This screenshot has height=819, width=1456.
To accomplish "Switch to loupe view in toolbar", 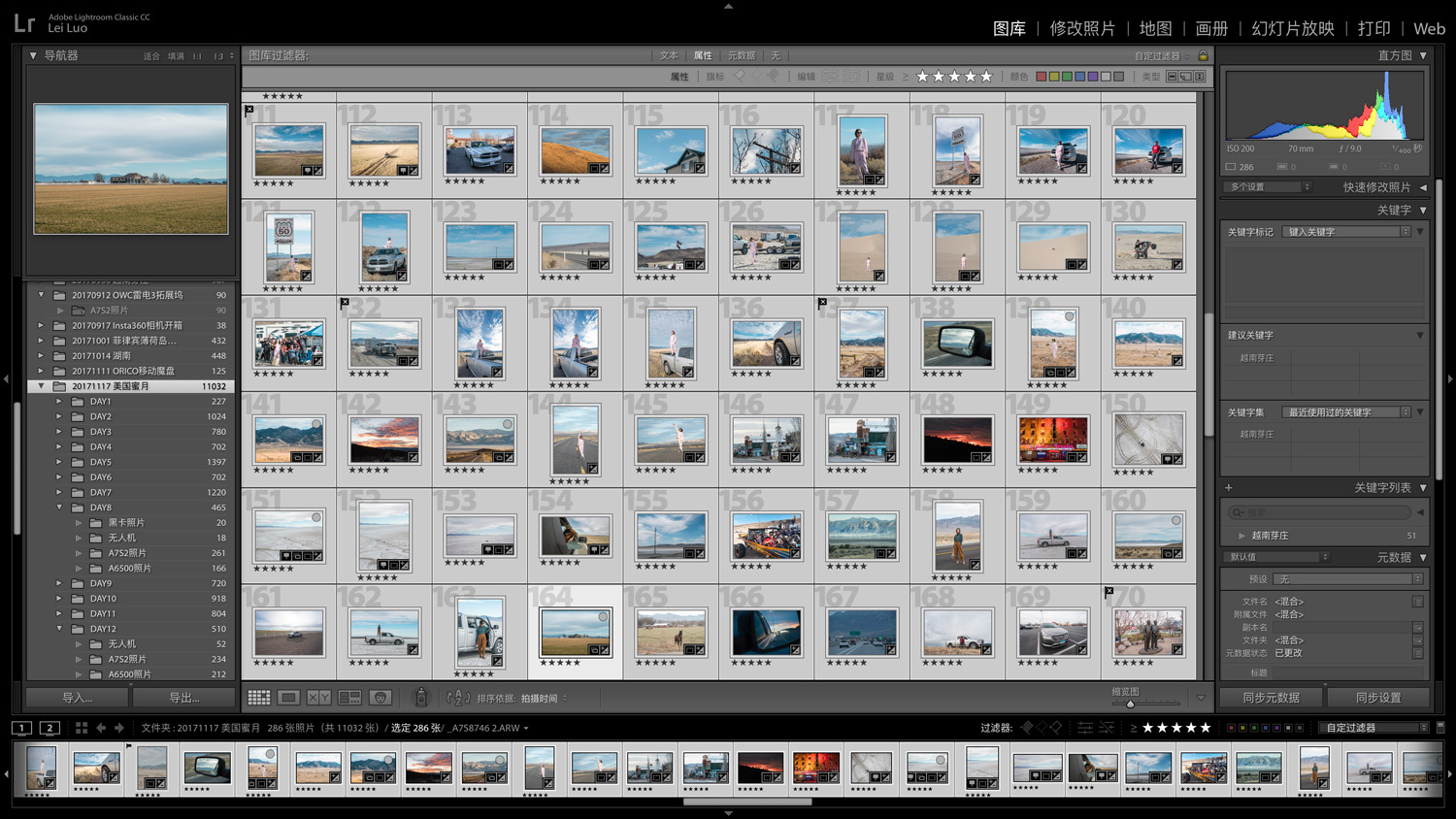I will (x=288, y=698).
